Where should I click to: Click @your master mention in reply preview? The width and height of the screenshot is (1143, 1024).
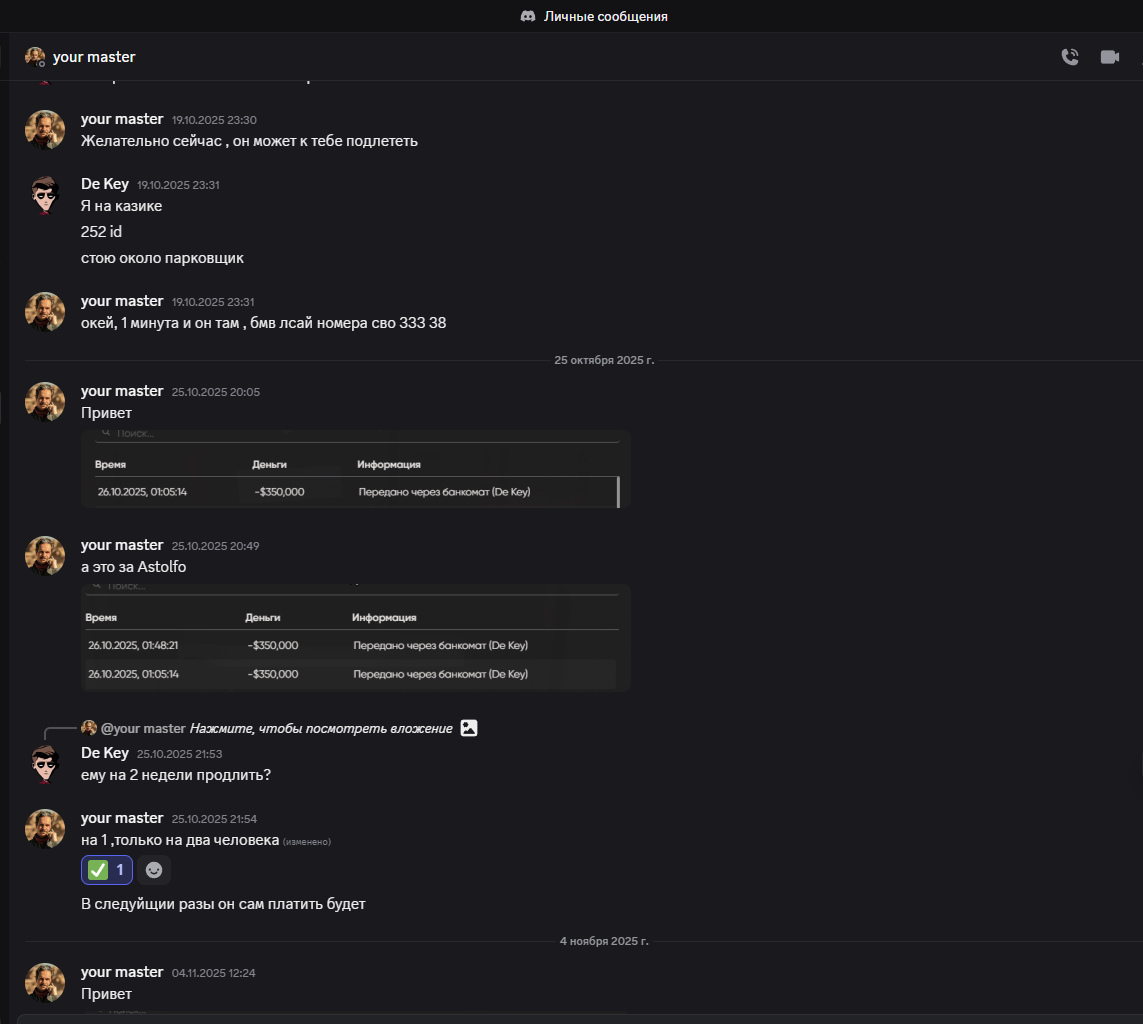[143, 728]
